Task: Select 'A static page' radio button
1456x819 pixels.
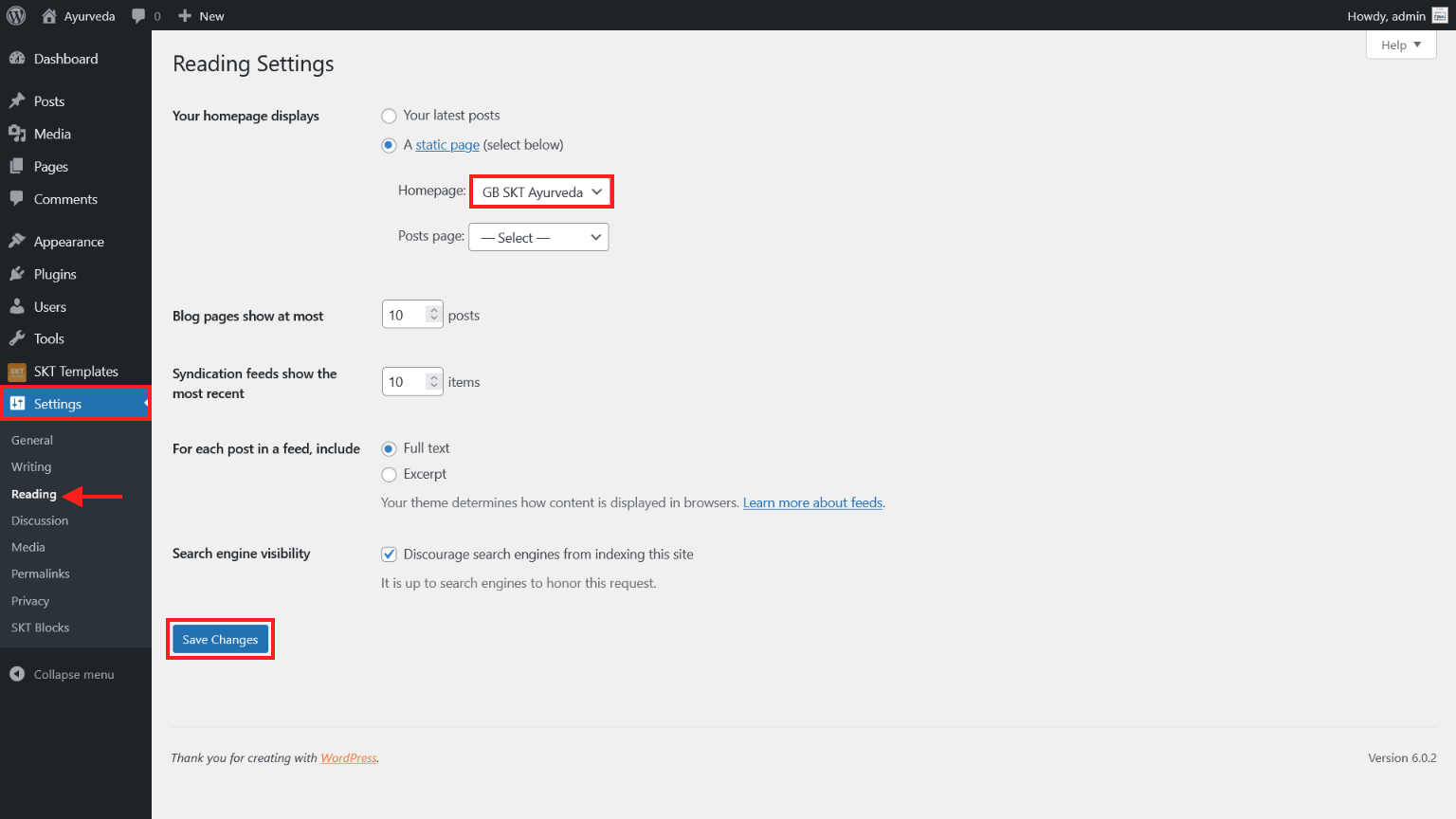Action: pos(389,145)
